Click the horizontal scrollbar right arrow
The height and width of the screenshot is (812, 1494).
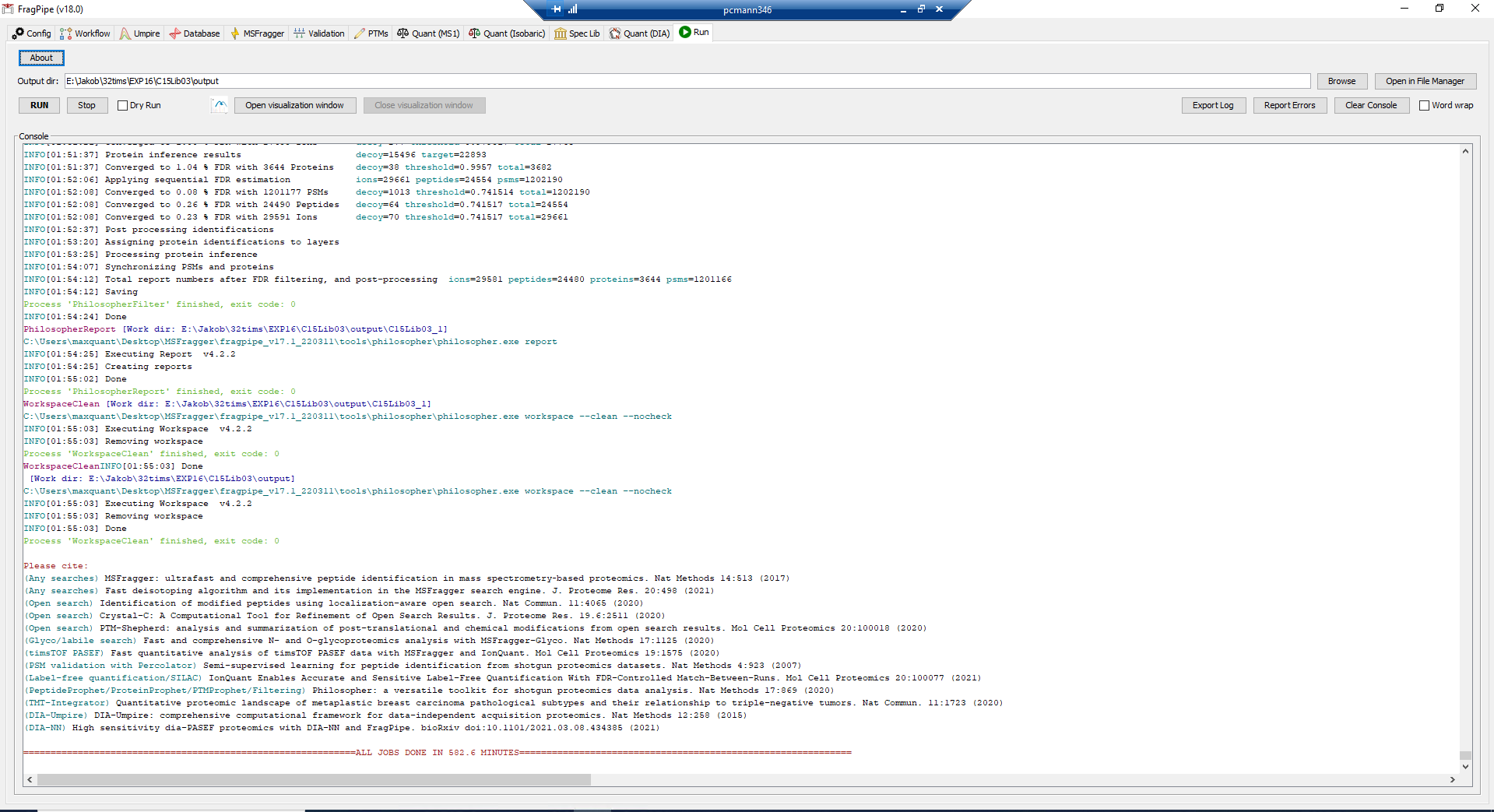1453,779
